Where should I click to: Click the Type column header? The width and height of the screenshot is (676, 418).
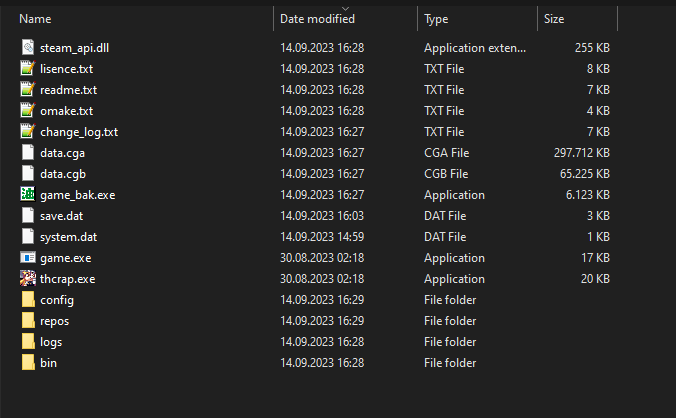[x=436, y=19]
